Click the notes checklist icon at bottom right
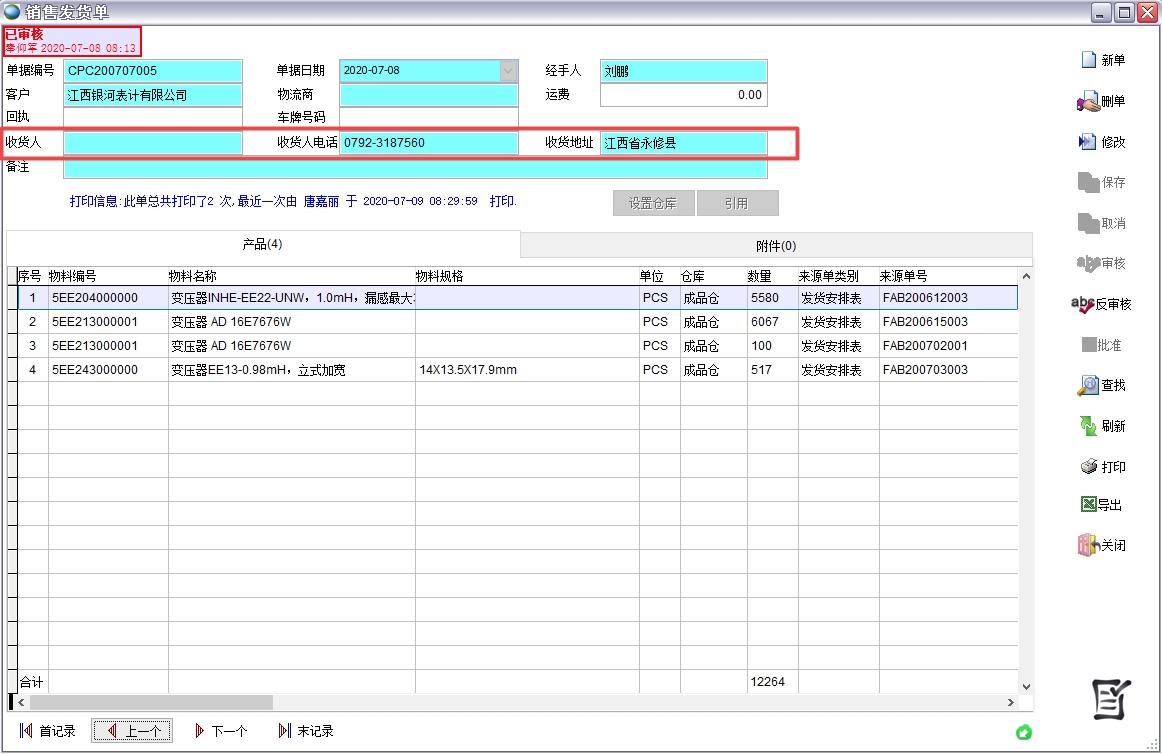 [x=1111, y=697]
